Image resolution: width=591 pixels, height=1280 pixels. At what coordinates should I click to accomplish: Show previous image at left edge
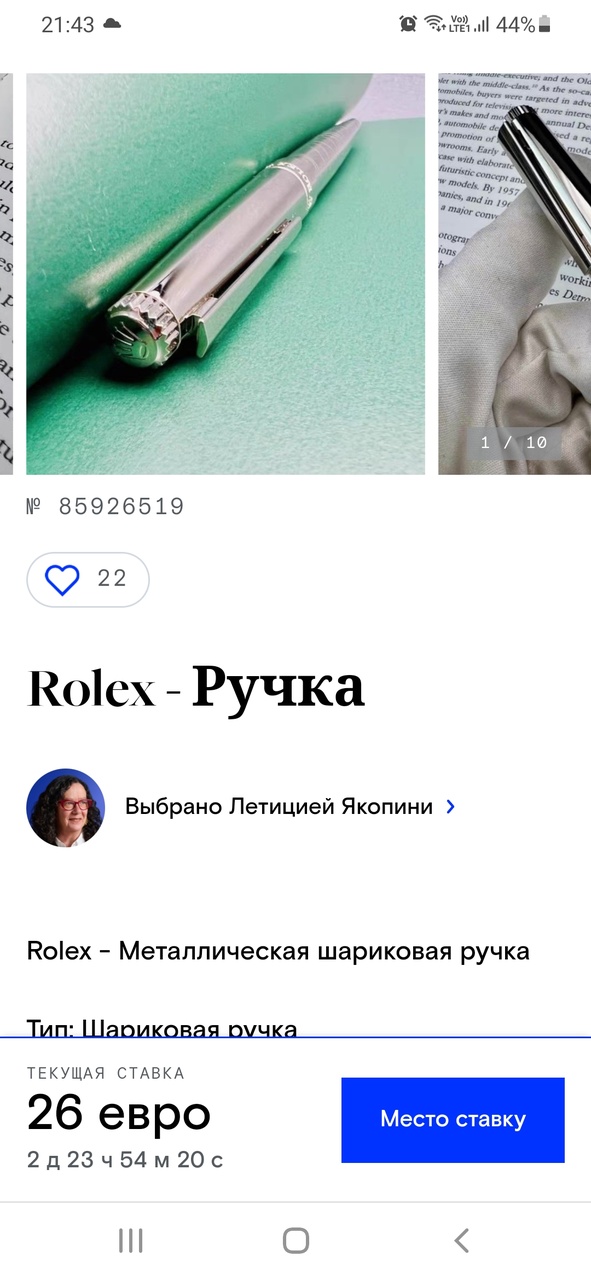coord(6,273)
